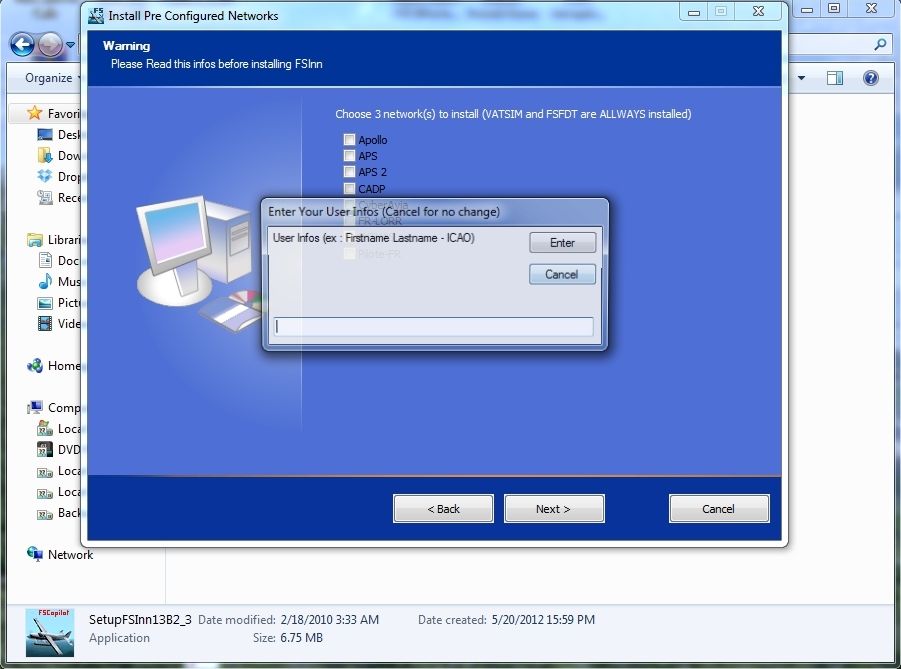901x669 pixels.
Task: Open the Backup drive icon in sidebar
Action: tap(45, 513)
